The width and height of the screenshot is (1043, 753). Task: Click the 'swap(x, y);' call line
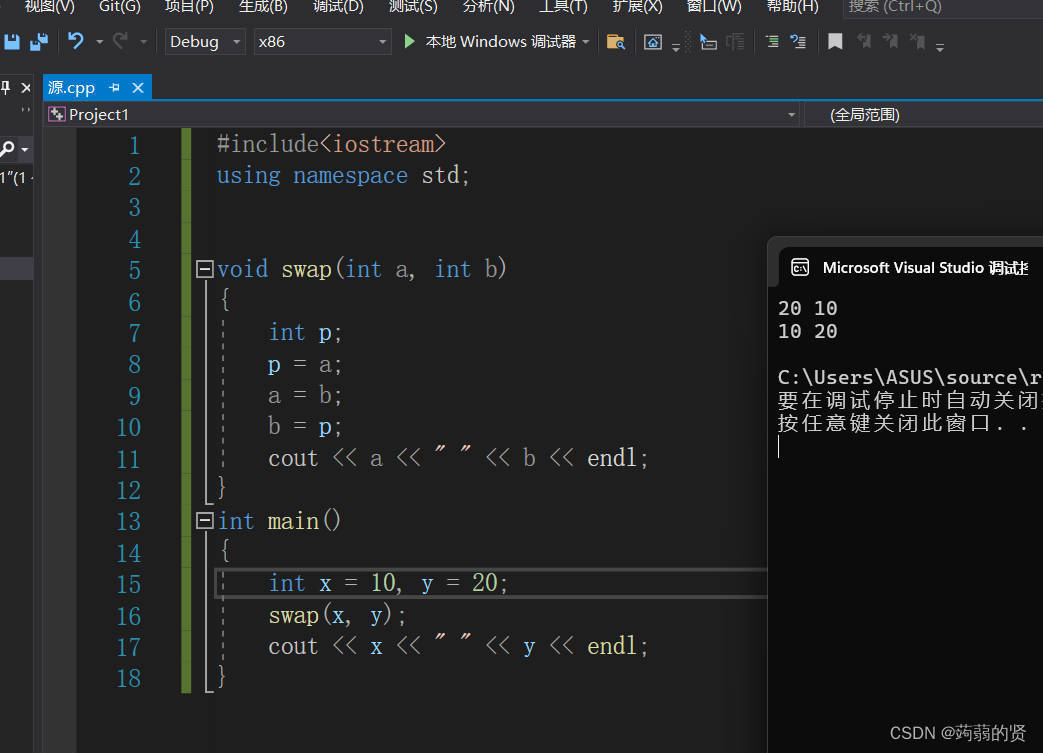(337, 615)
